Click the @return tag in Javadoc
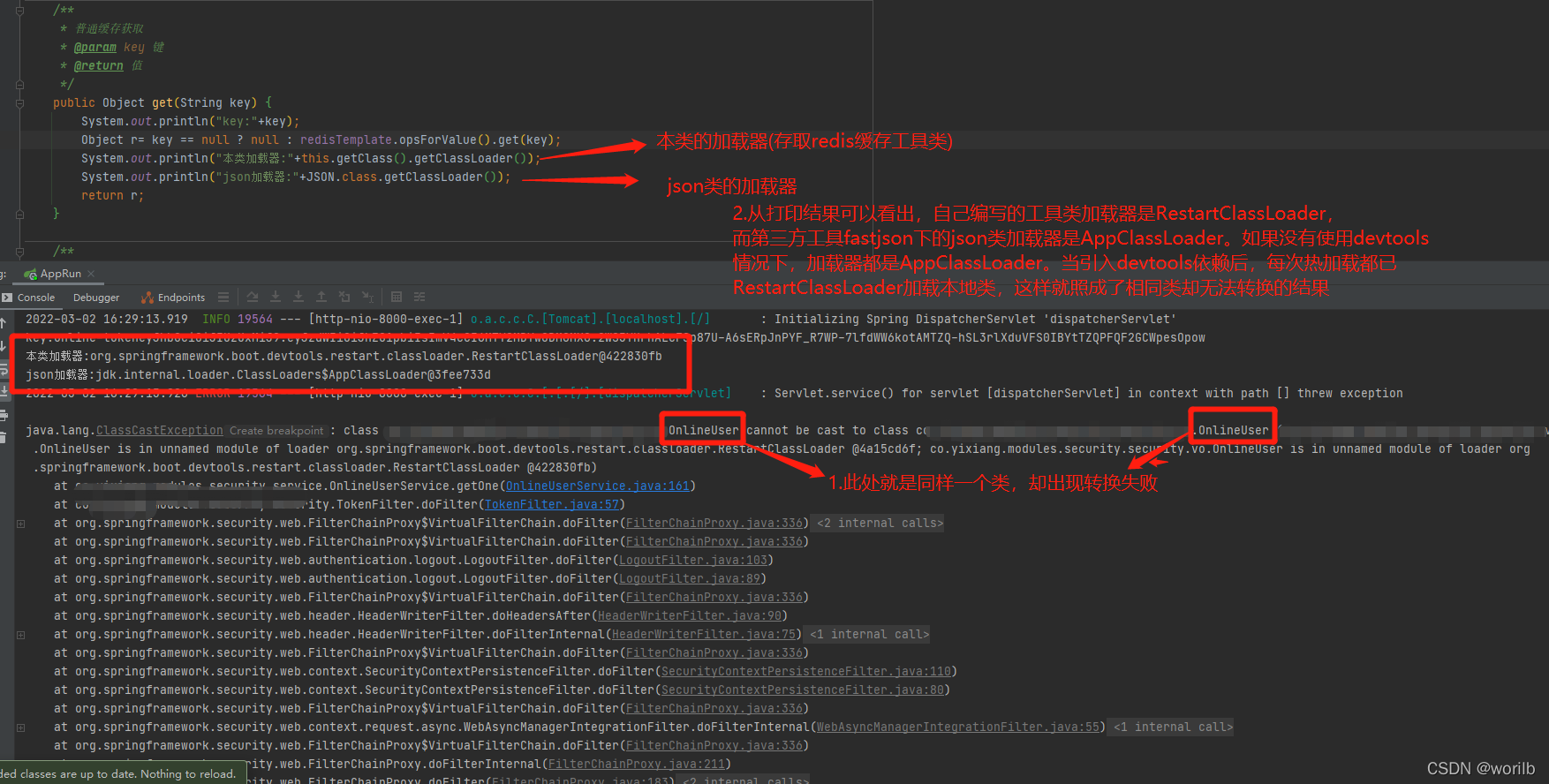 pos(99,65)
